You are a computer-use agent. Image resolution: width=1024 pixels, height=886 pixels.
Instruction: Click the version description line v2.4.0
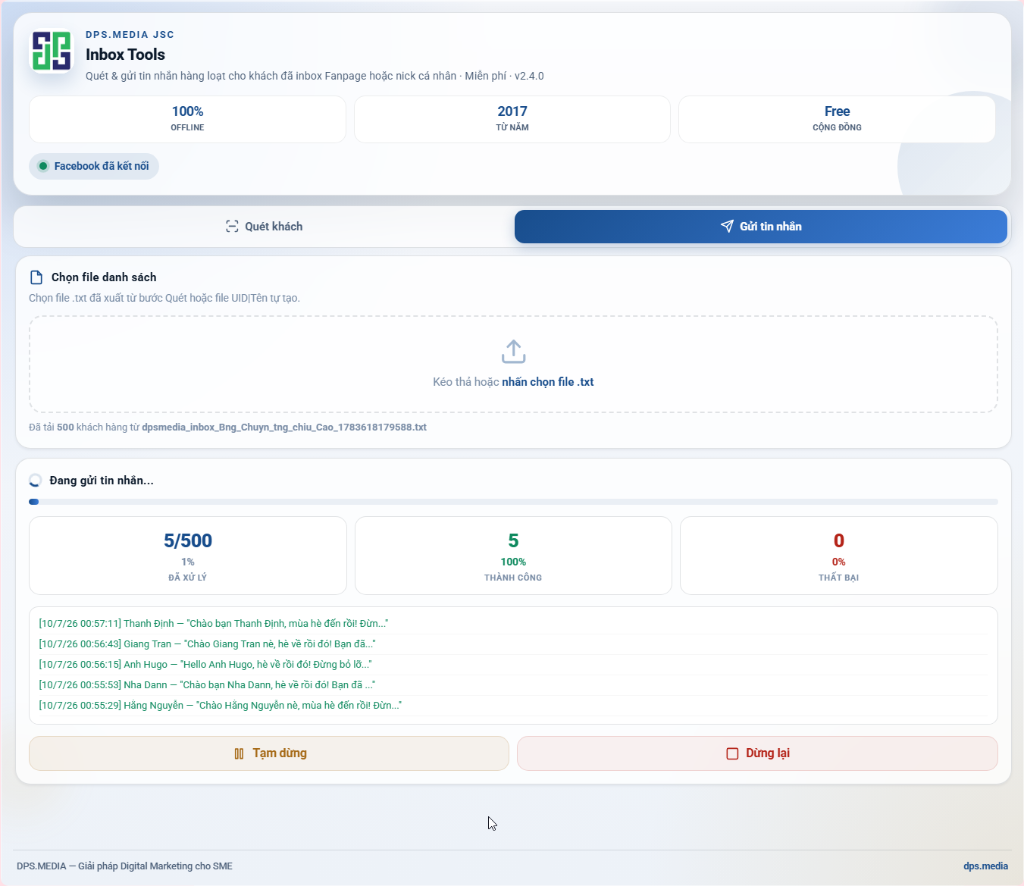pos(315,76)
